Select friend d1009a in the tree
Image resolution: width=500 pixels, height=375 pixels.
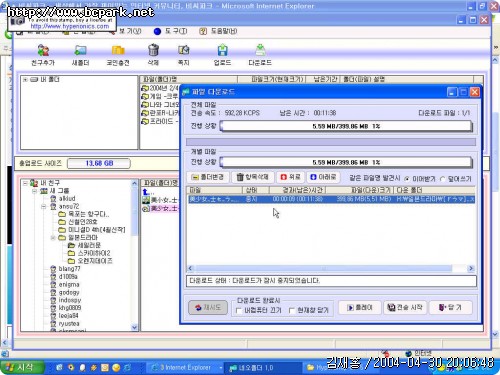click(68, 277)
